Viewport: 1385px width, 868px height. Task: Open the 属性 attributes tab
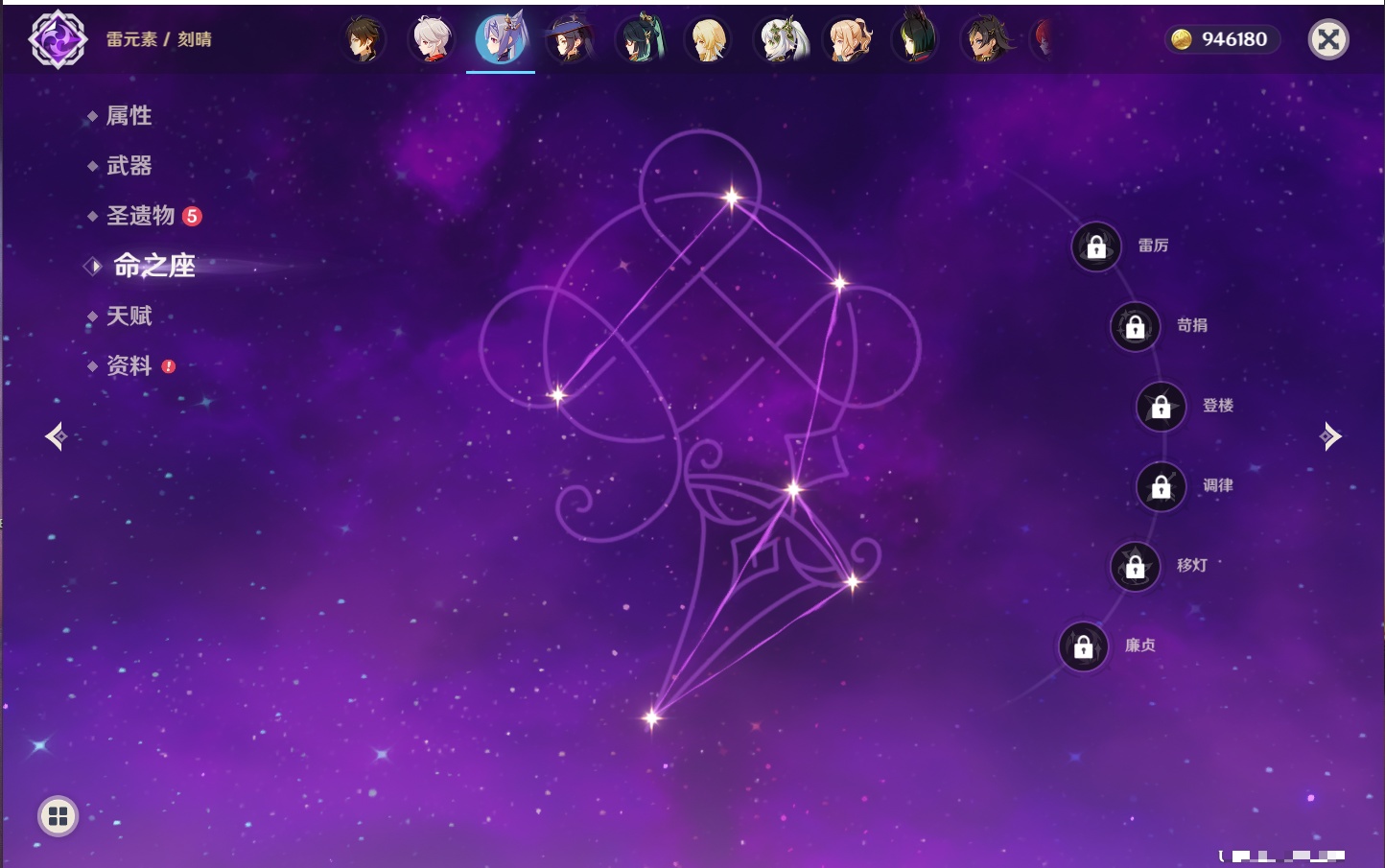(129, 116)
